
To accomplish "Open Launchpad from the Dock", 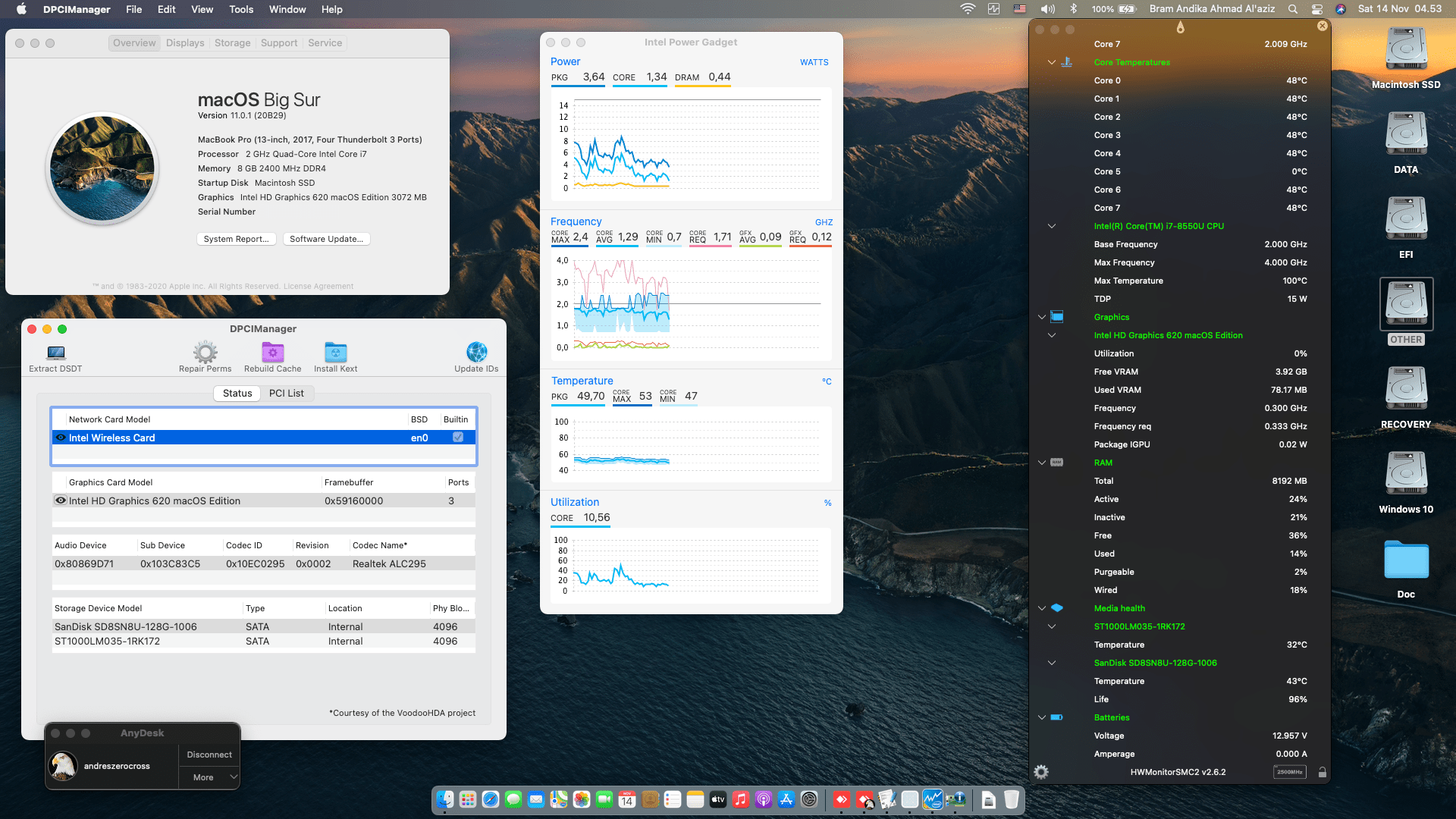I will [468, 799].
